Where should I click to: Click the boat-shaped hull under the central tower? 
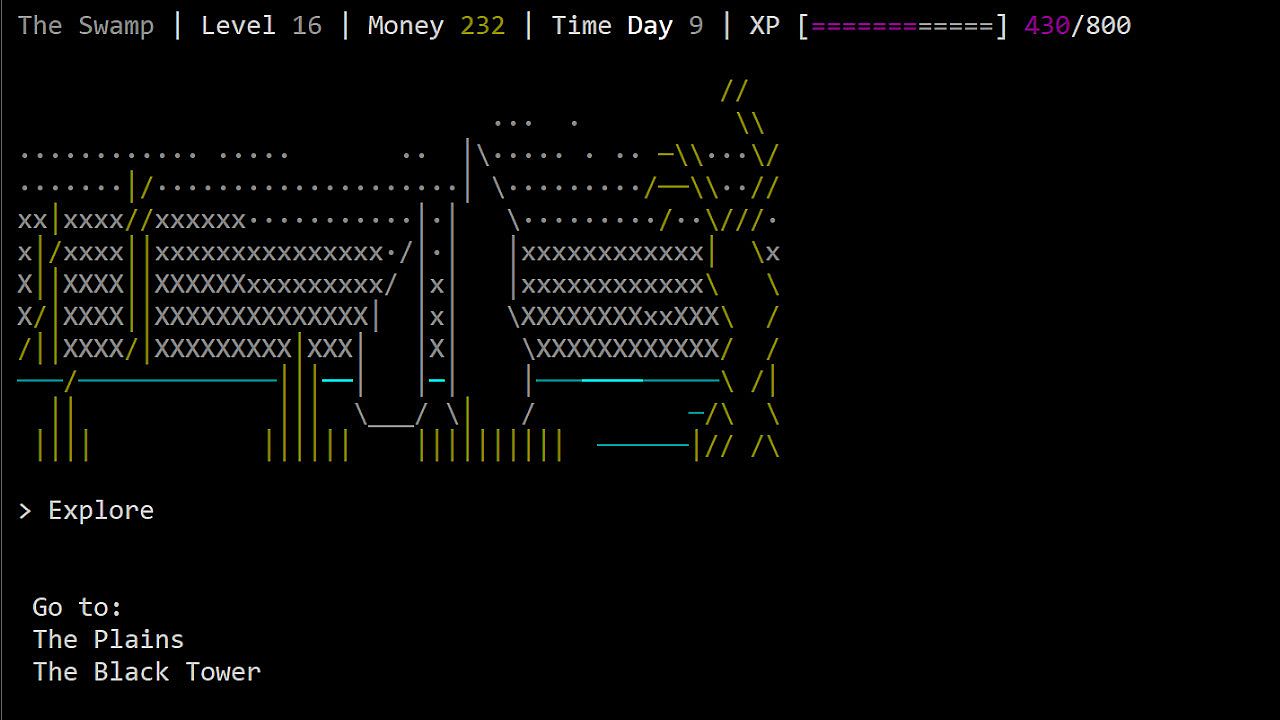coord(392,414)
